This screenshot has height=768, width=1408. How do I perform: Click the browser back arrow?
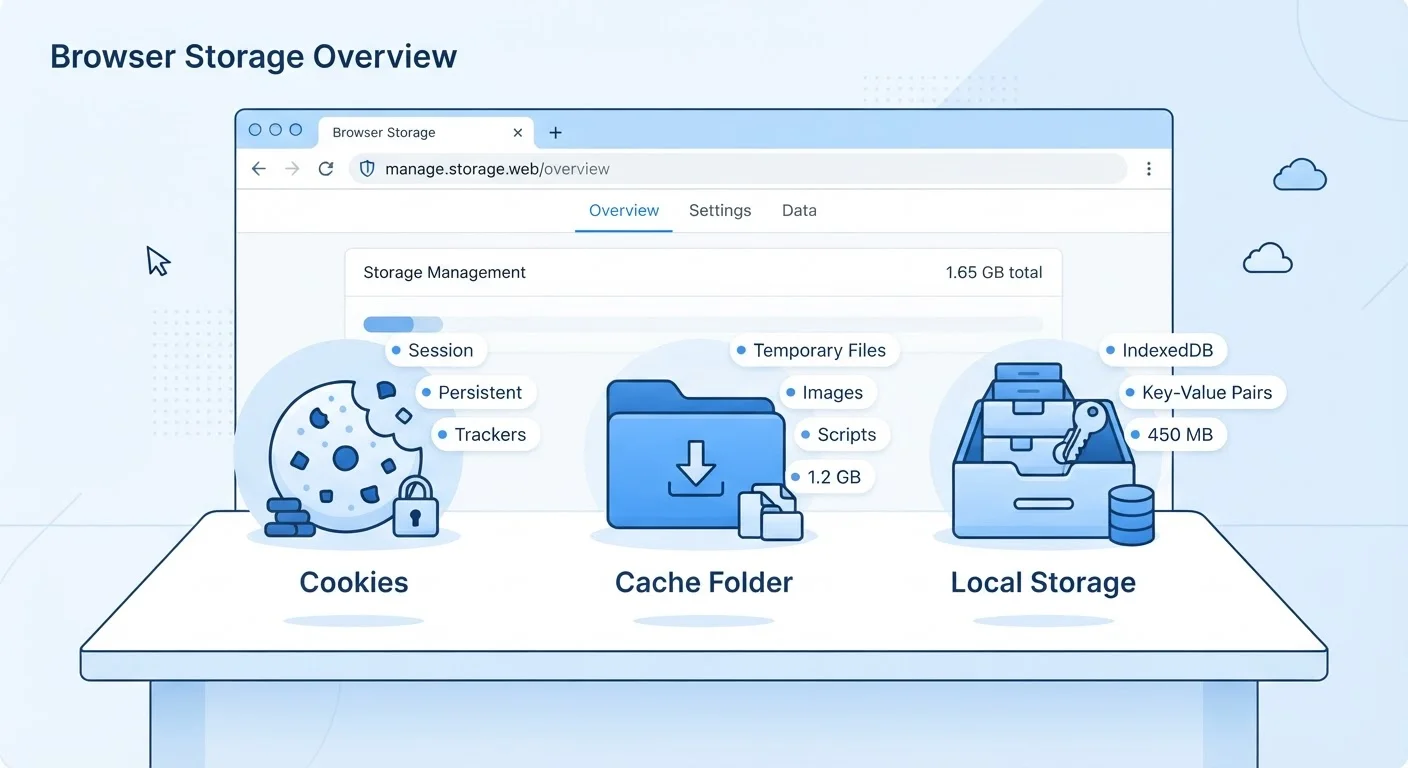(259, 169)
